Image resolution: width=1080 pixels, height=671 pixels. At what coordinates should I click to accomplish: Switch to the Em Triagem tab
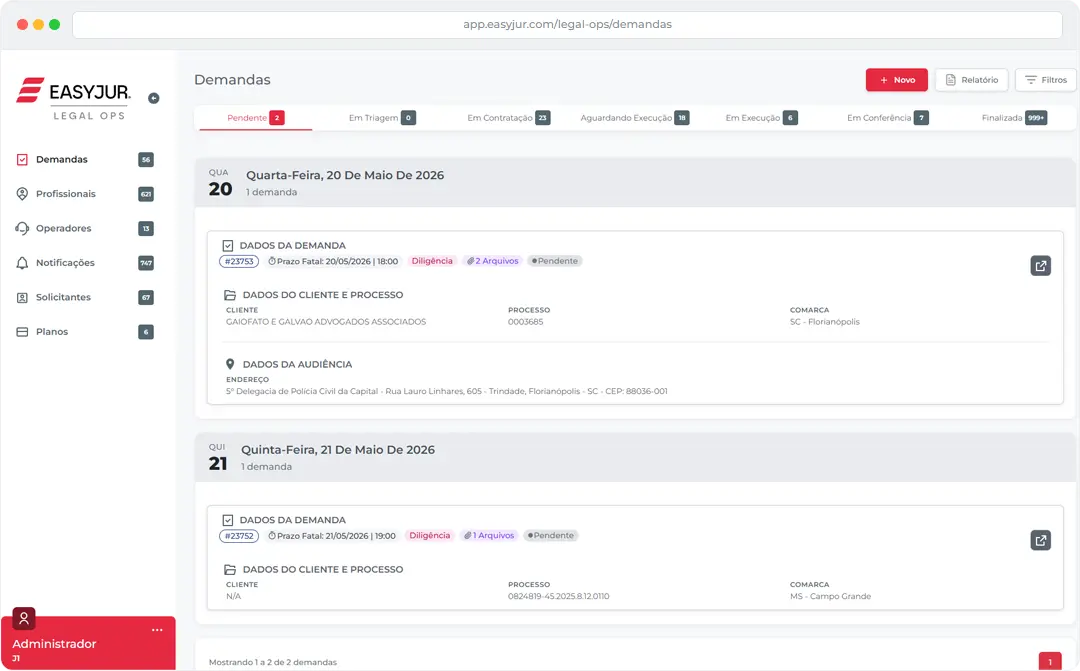382,118
